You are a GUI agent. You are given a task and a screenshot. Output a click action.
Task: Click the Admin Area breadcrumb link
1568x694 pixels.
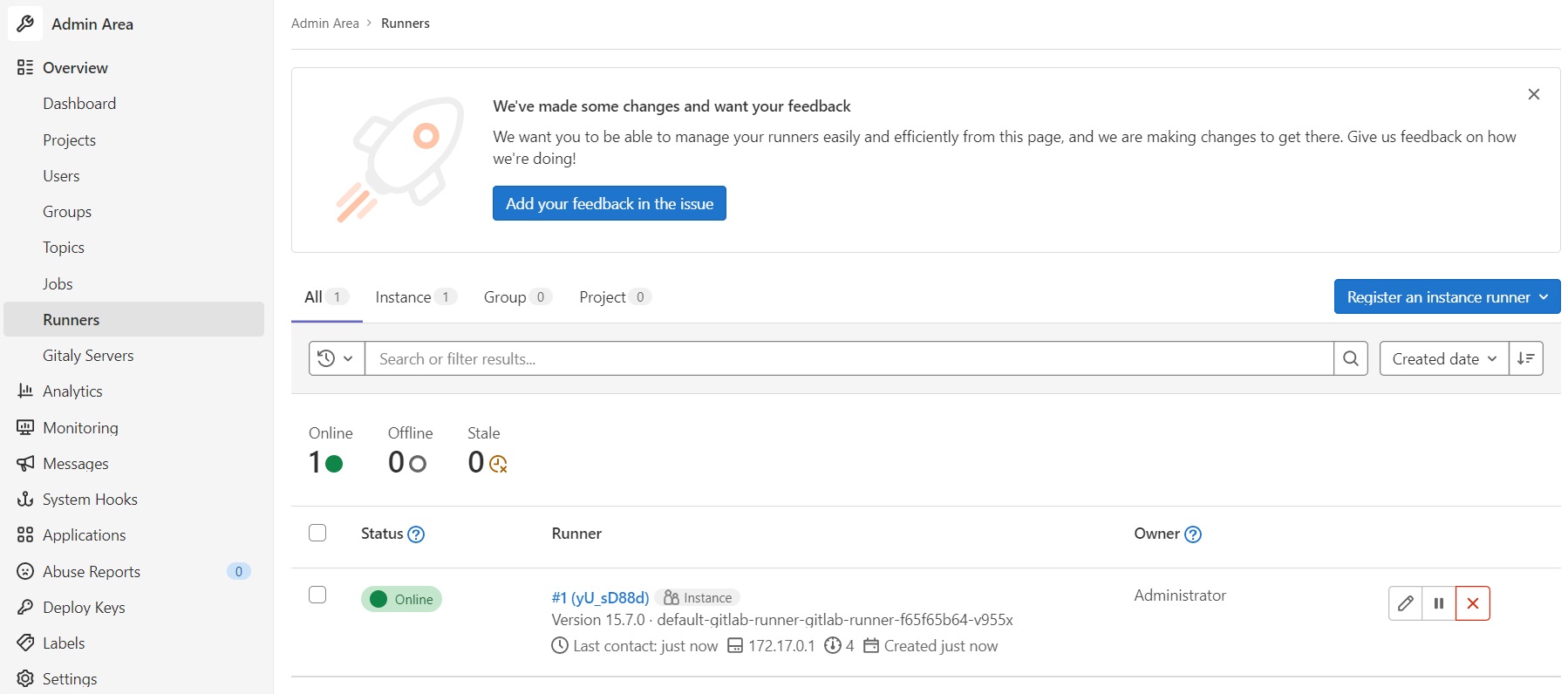[325, 24]
